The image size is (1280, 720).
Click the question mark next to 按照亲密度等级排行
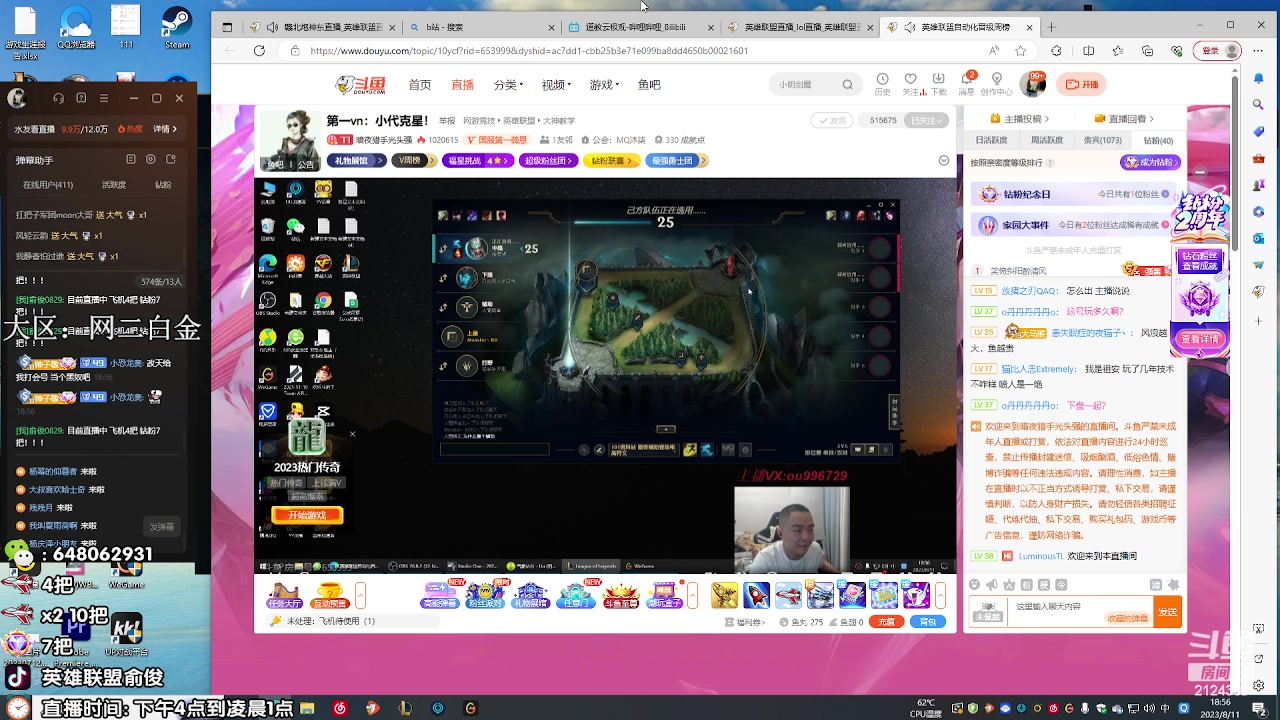(1050, 162)
